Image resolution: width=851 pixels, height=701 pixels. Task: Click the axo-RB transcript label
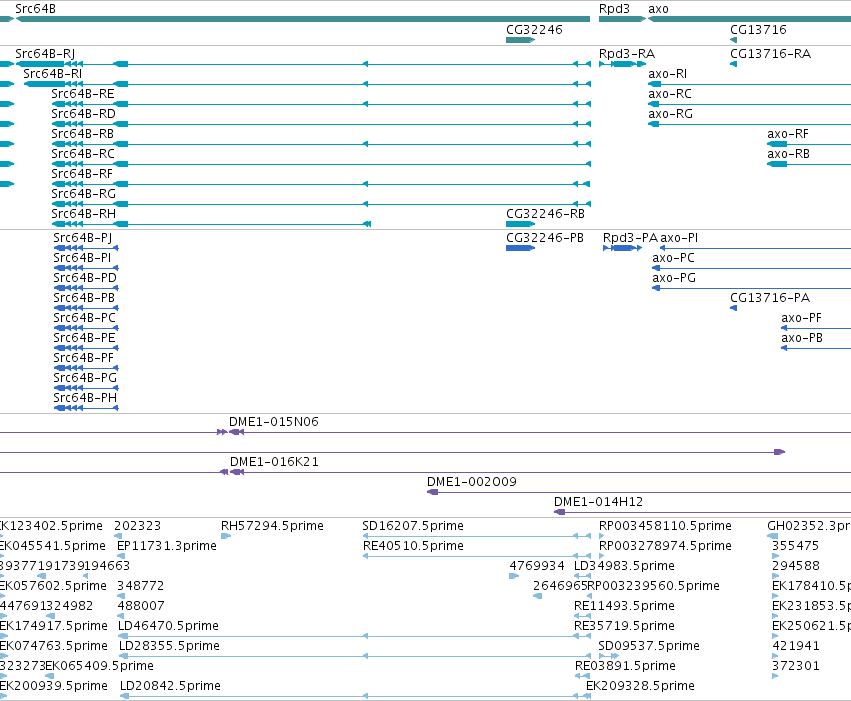pyautogui.click(x=788, y=154)
